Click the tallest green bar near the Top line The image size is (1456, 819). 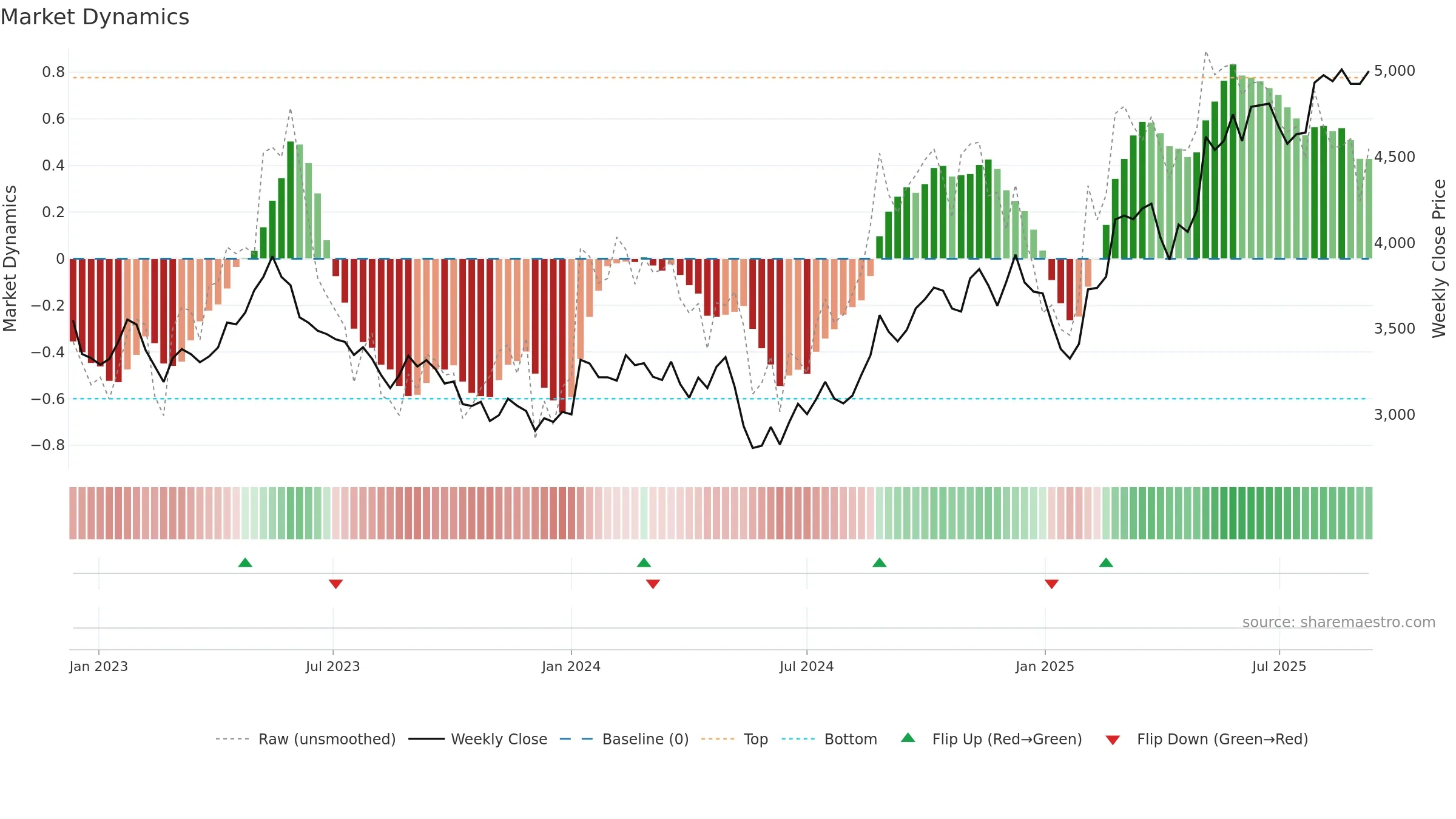click(x=1233, y=161)
